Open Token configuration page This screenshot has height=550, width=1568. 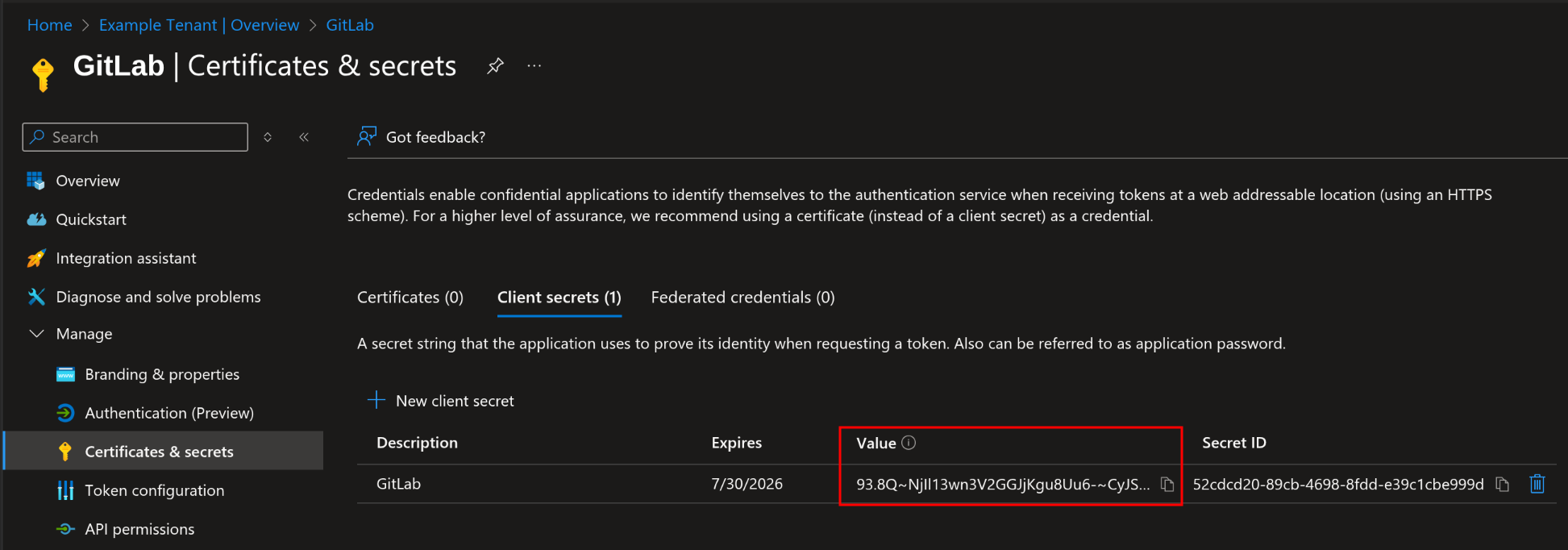(154, 490)
